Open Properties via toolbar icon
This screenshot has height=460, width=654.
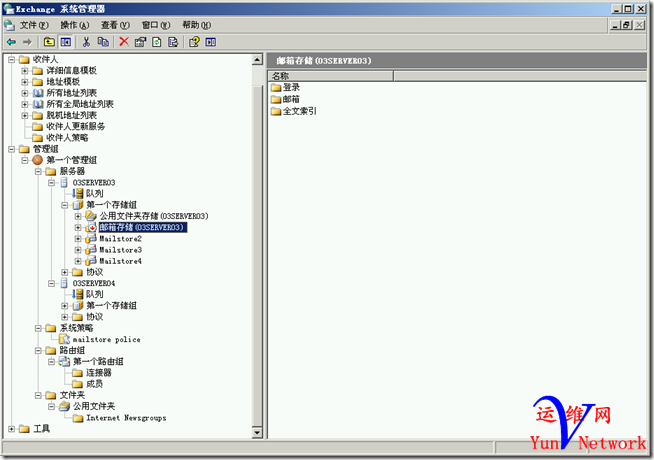(140, 42)
